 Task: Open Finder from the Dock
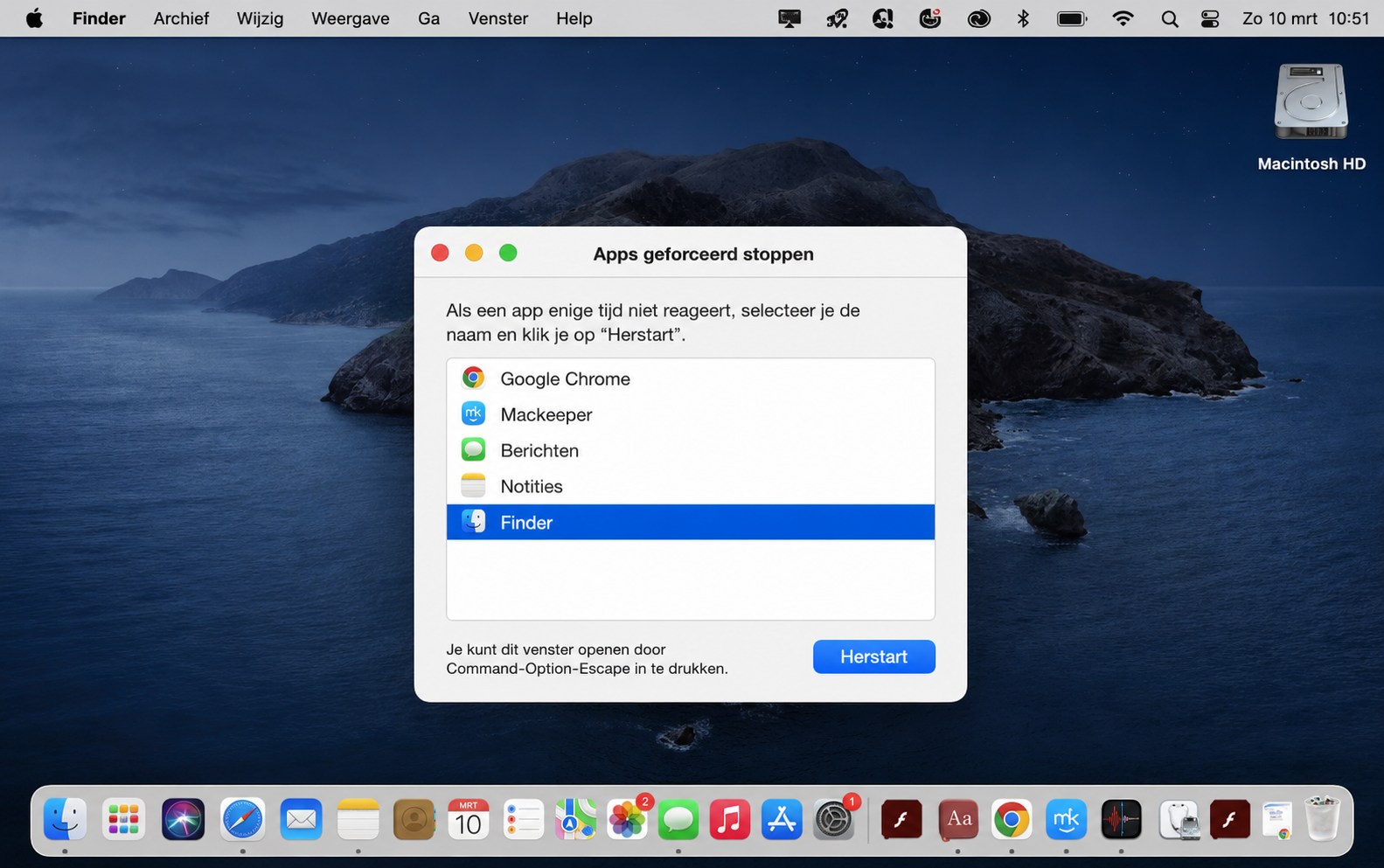pos(66,820)
